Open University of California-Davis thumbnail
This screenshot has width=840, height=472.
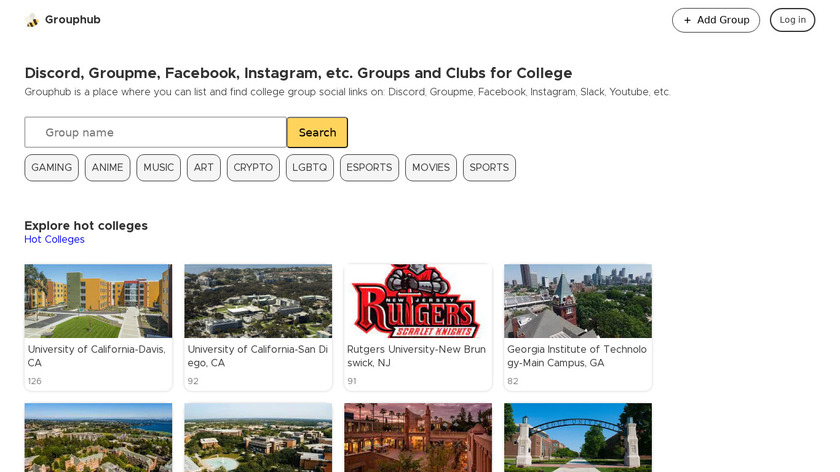coord(98,301)
